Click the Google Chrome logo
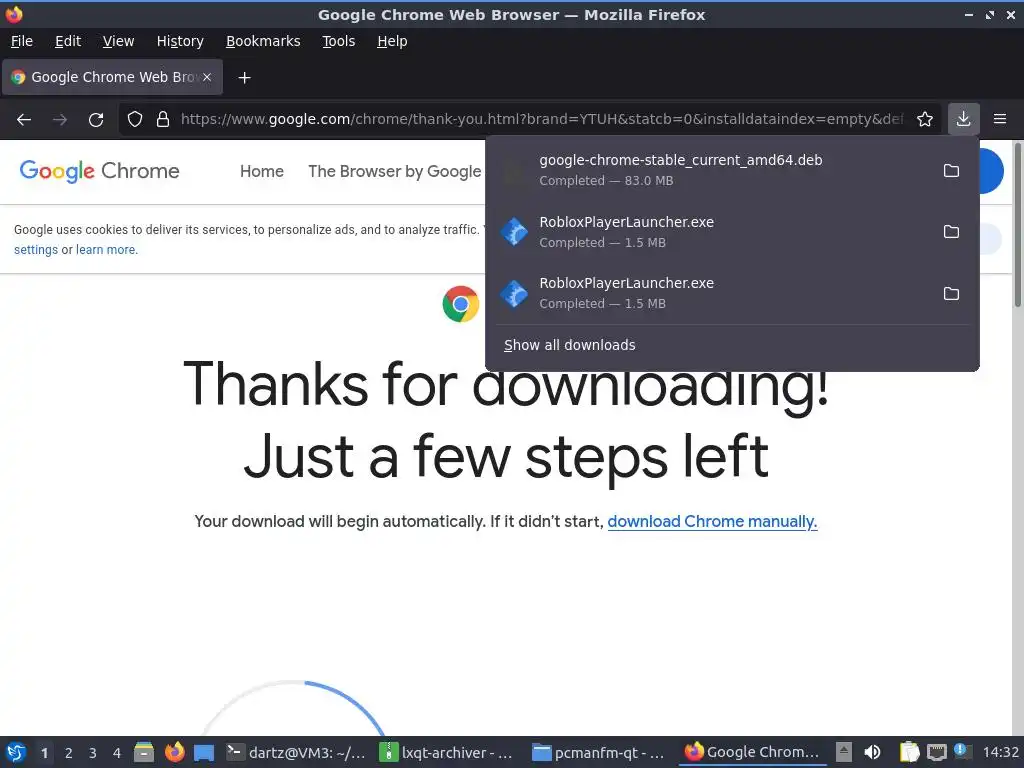 pyautogui.click(x=99, y=171)
